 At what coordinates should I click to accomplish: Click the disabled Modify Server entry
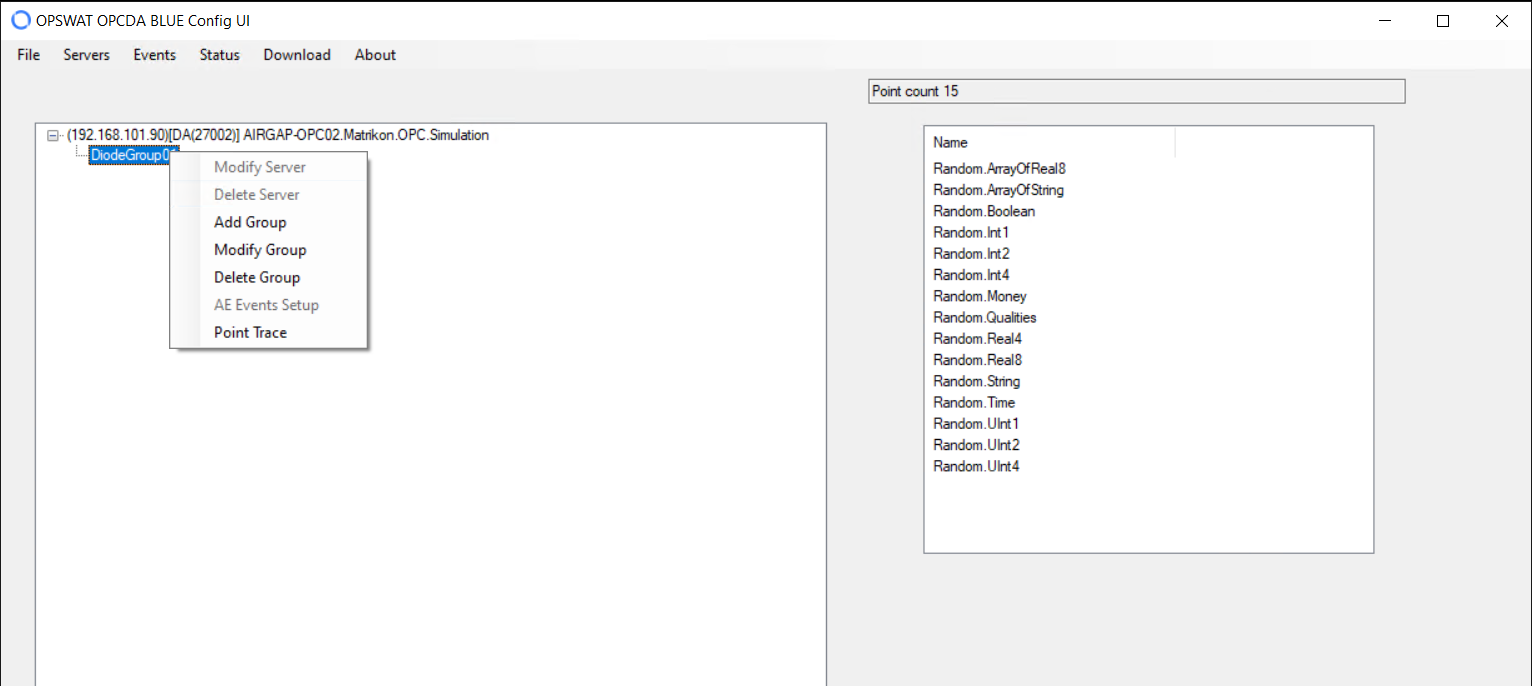coord(268,167)
